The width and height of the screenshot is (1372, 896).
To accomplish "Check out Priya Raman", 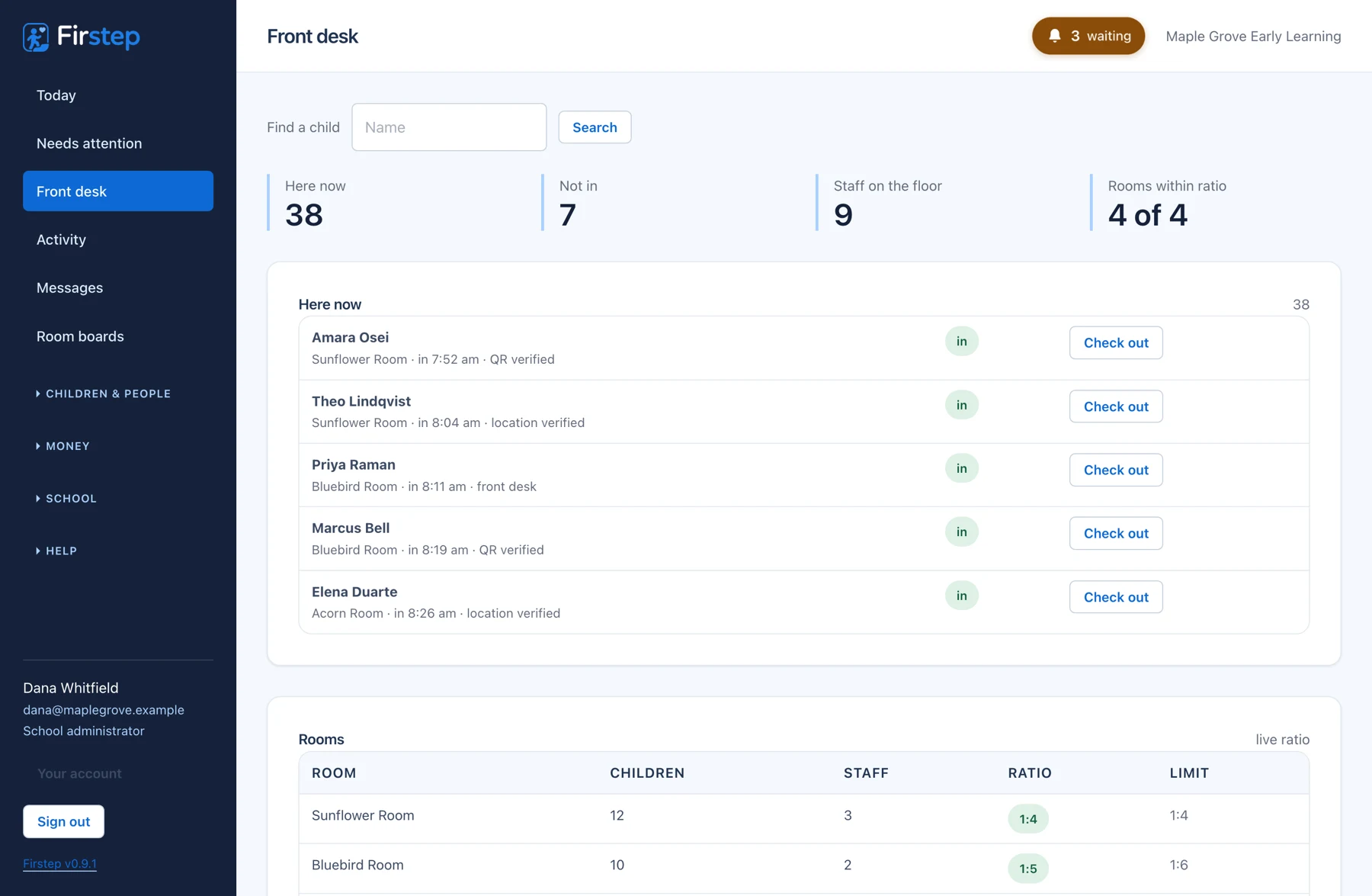I will 1116,470.
